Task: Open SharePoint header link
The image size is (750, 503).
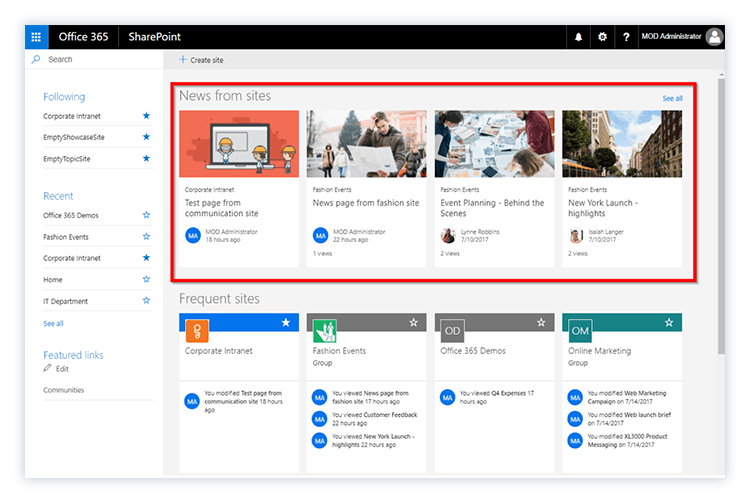Action: pos(154,37)
